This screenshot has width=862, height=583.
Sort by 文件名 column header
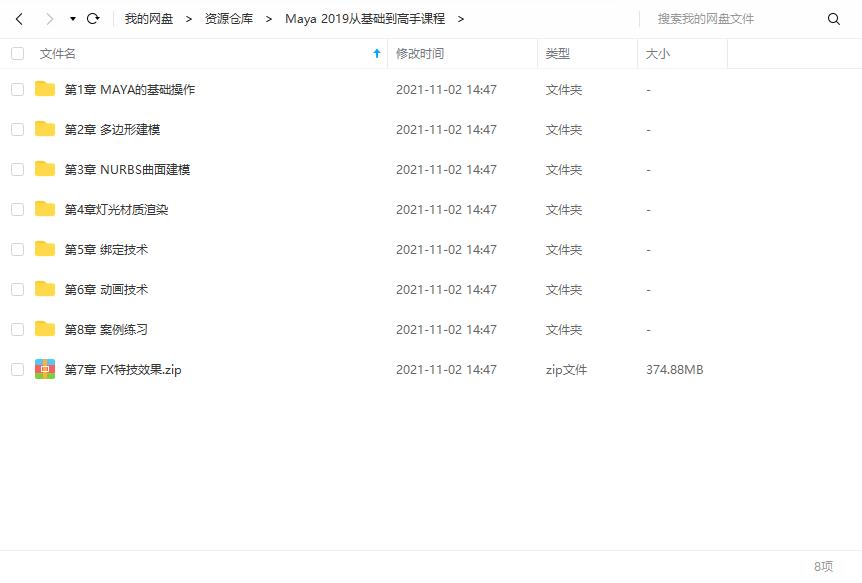pos(58,53)
